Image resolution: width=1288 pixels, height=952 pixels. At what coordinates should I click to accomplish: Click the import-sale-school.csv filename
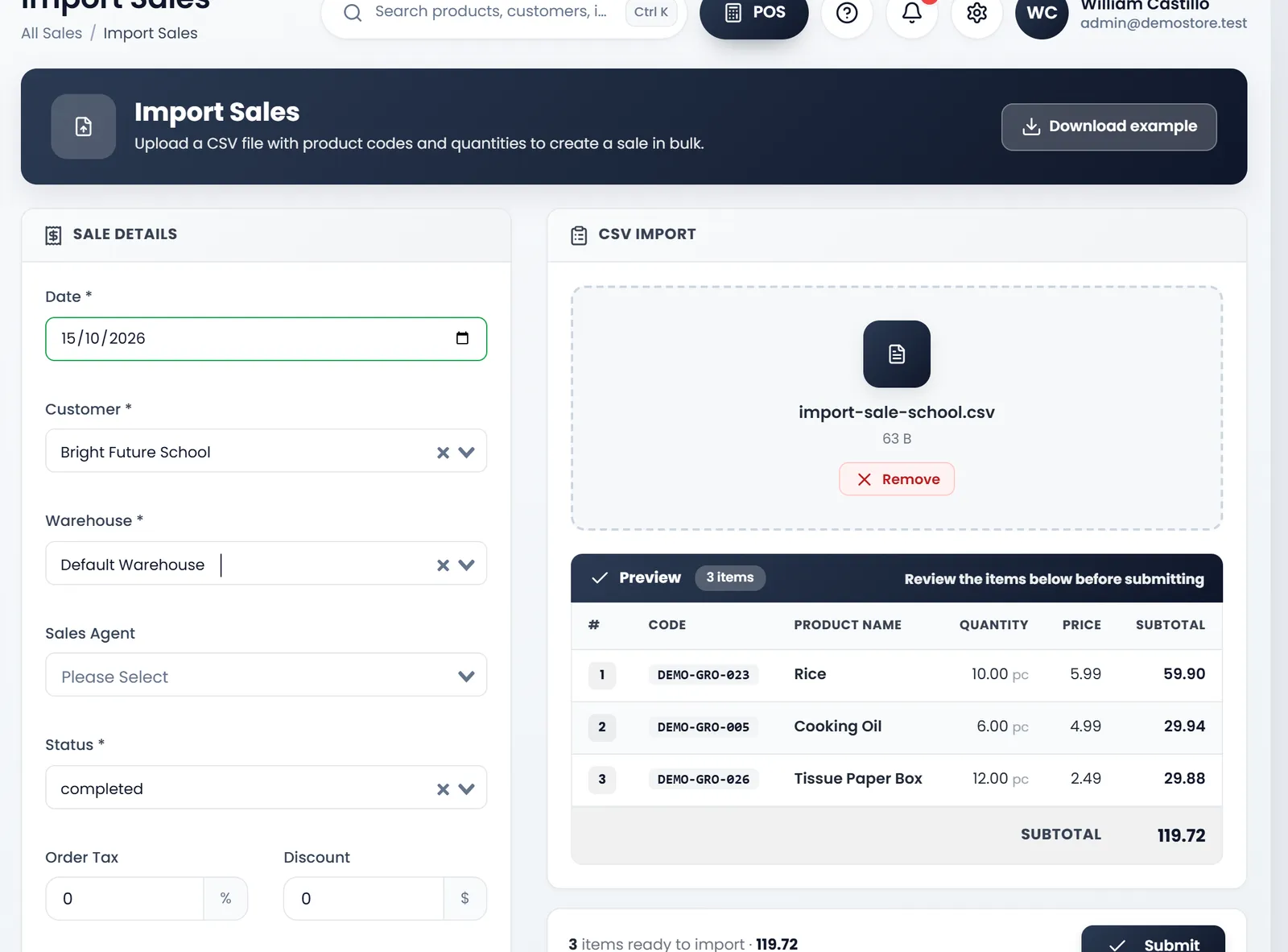pos(897,412)
